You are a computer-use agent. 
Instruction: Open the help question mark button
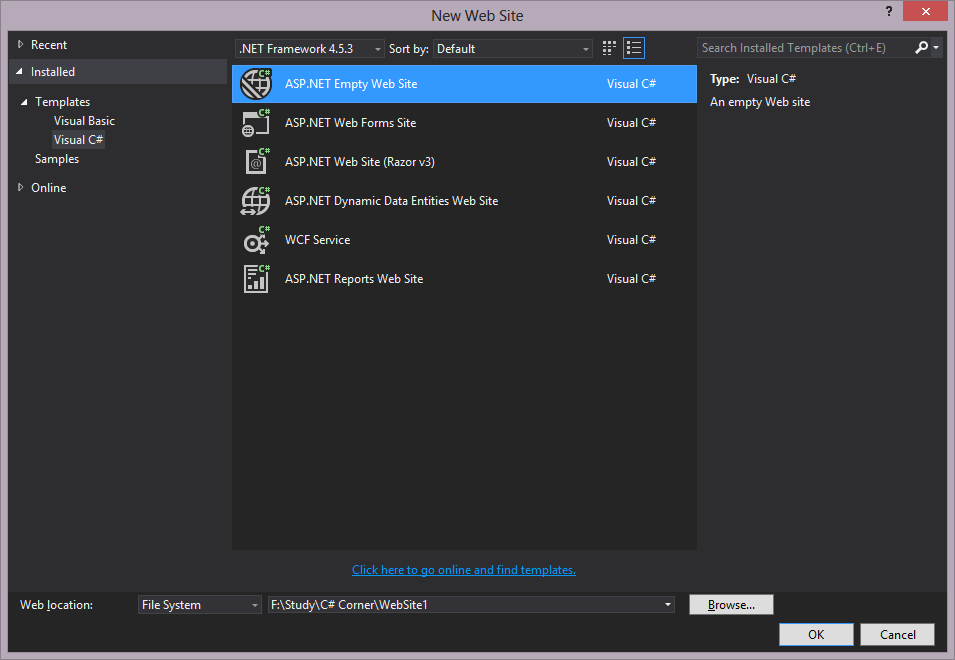coord(889,11)
